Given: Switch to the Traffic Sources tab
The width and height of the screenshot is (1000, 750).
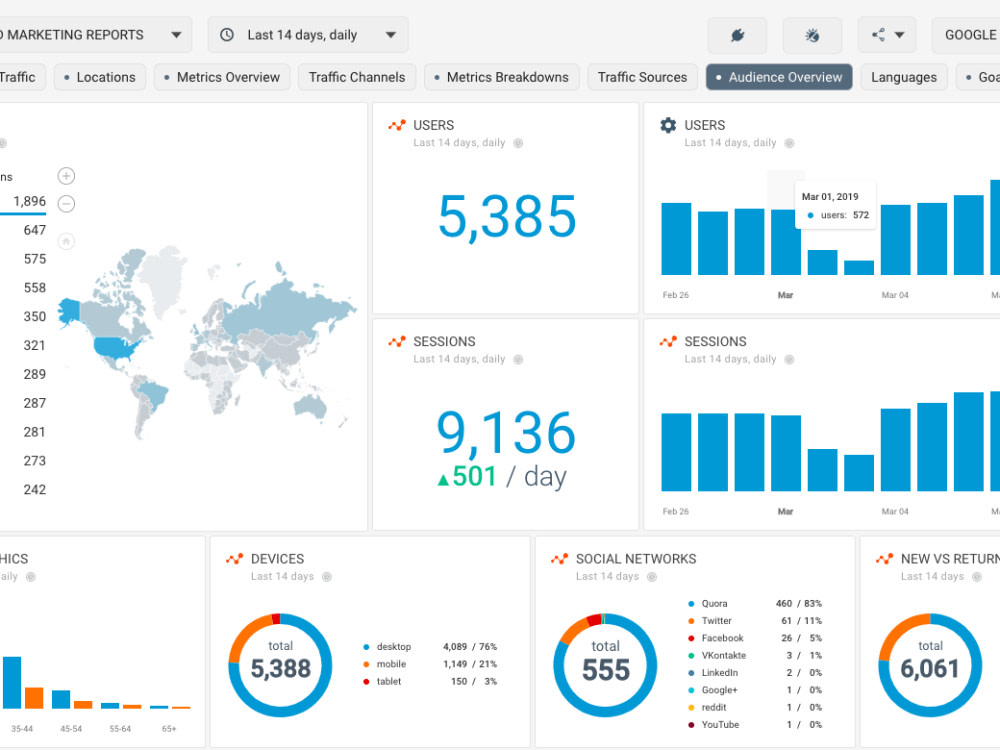Looking at the screenshot, I should point(642,77).
